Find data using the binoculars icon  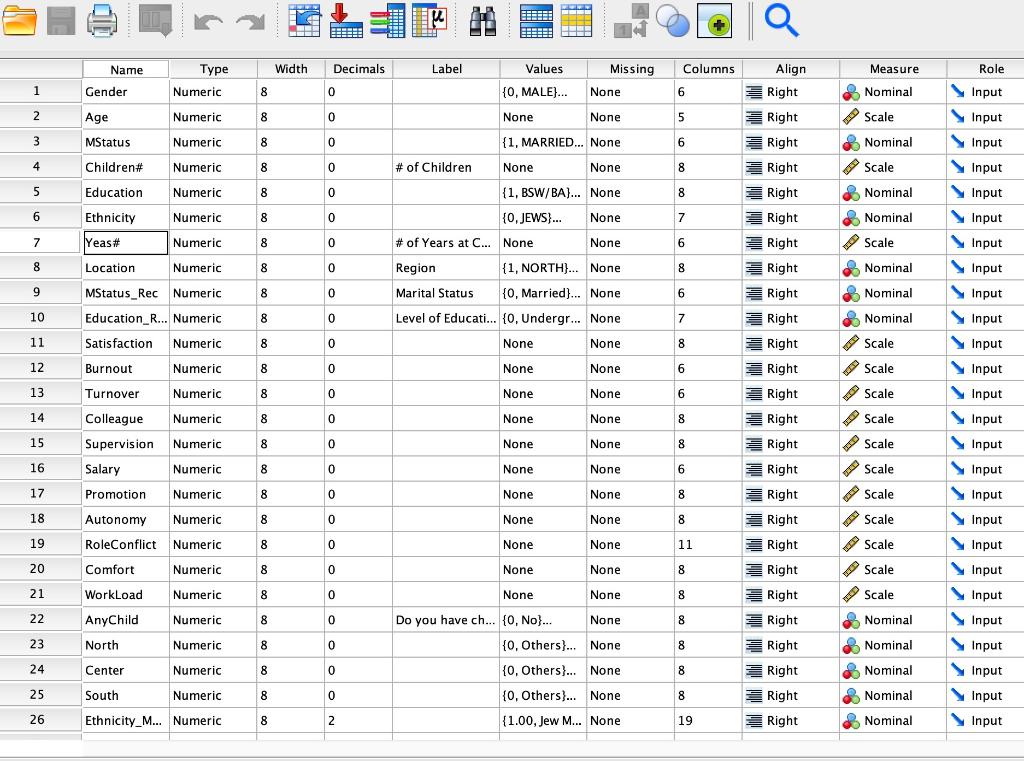coord(482,21)
